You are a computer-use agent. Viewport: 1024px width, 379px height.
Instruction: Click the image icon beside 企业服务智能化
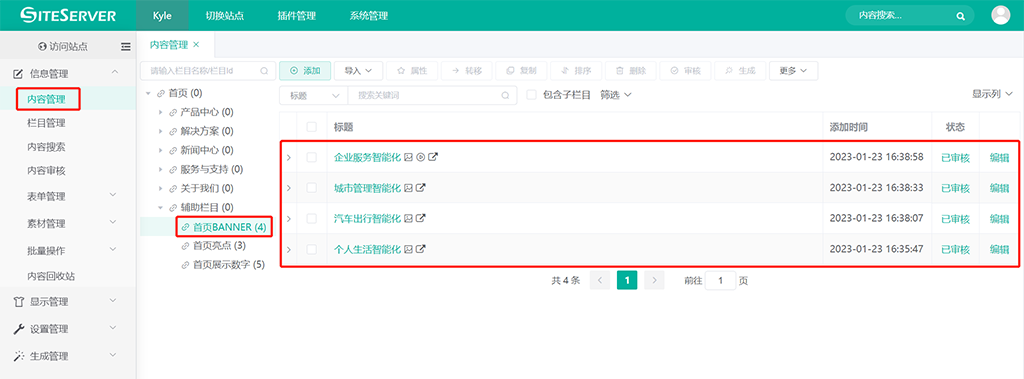[408, 157]
